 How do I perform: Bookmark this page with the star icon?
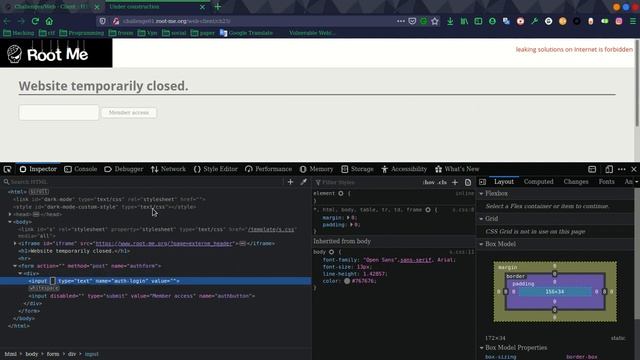[x=435, y=21]
